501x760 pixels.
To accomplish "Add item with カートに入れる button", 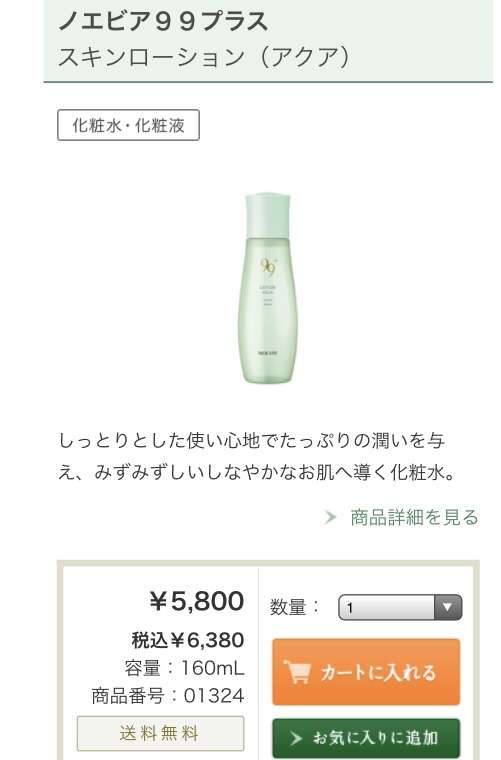I will point(366,672).
